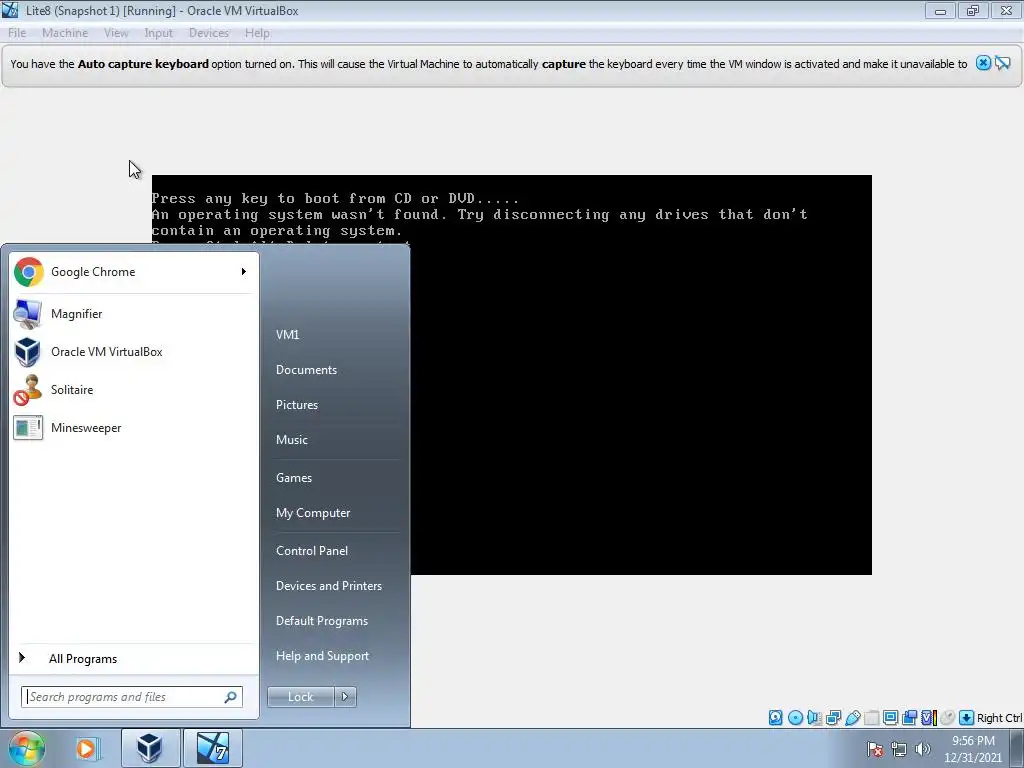Image resolution: width=1024 pixels, height=768 pixels.
Task: Open Music from Start menu
Action: pos(291,440)
